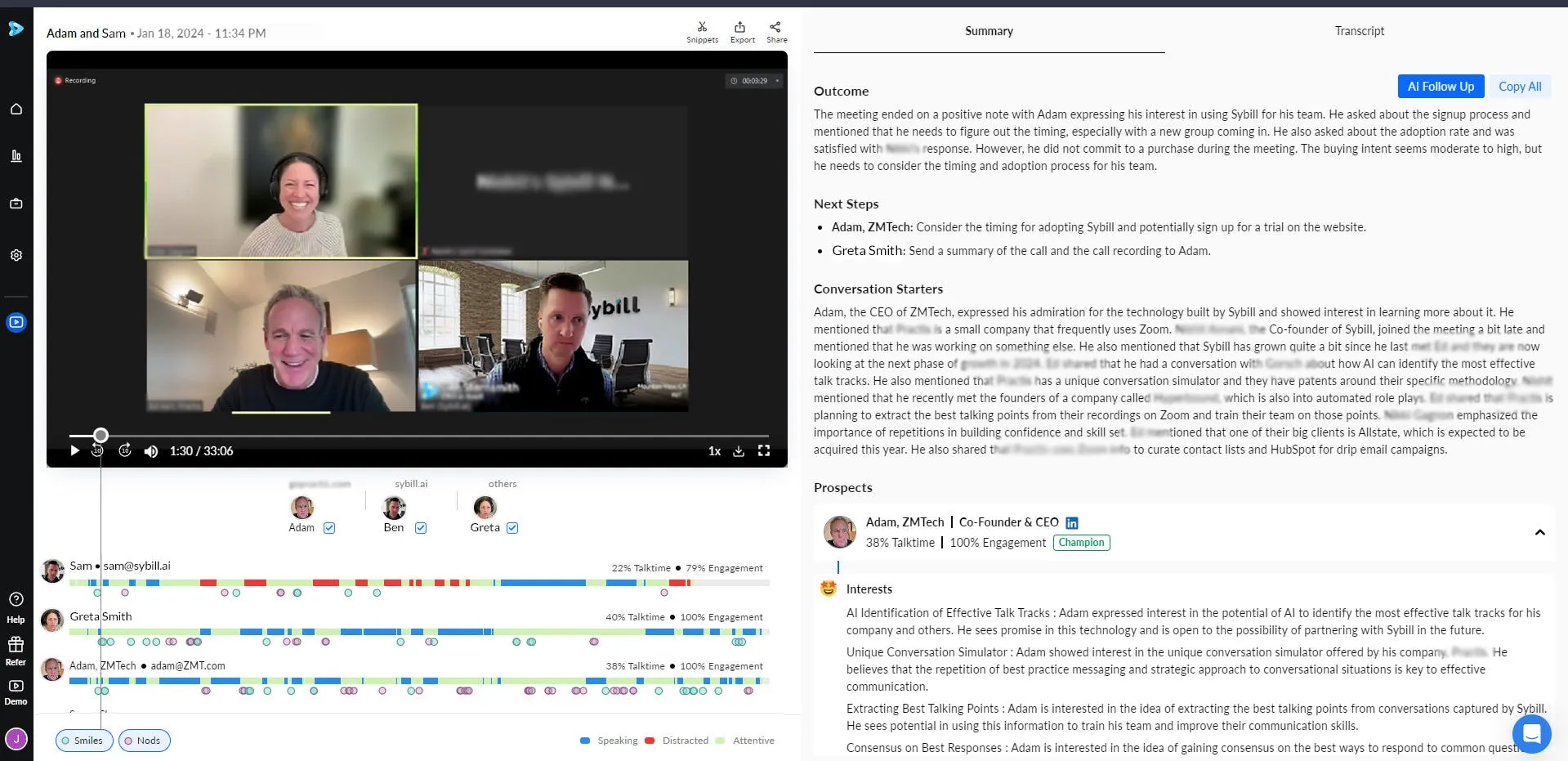Click the 22% Talktime value
Image resolution: width=1568 pixels, height=761 pixels.
tap(641, 568)
